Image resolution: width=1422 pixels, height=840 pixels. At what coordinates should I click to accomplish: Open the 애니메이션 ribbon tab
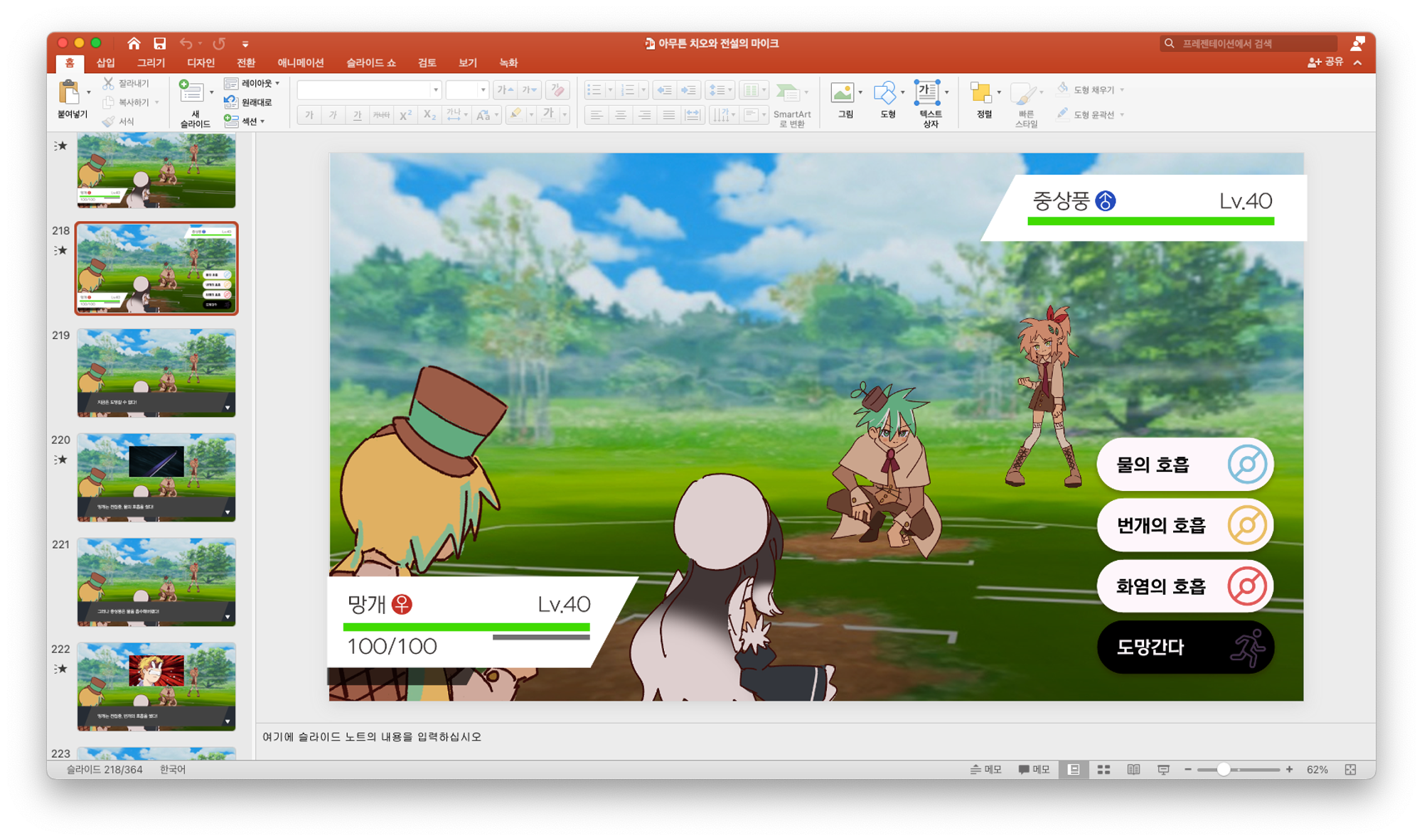300,63
